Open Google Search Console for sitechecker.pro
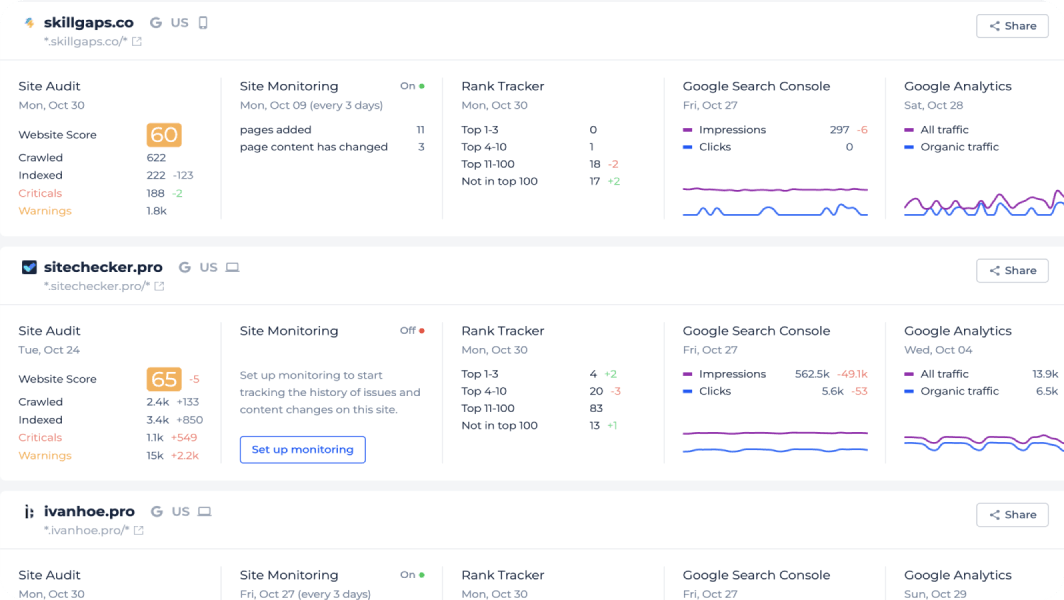This screenshot has width=1064, height=600. (757, 331)
